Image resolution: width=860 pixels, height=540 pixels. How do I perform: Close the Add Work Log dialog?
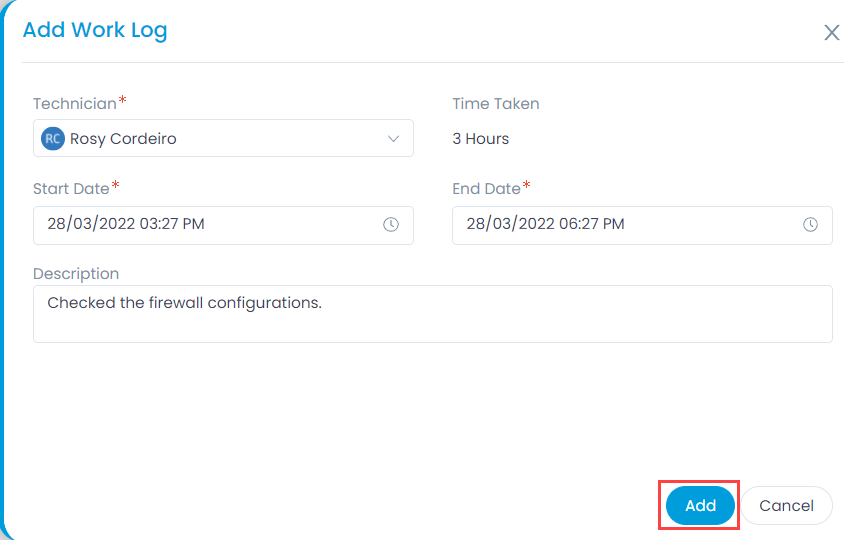point(831,32)
